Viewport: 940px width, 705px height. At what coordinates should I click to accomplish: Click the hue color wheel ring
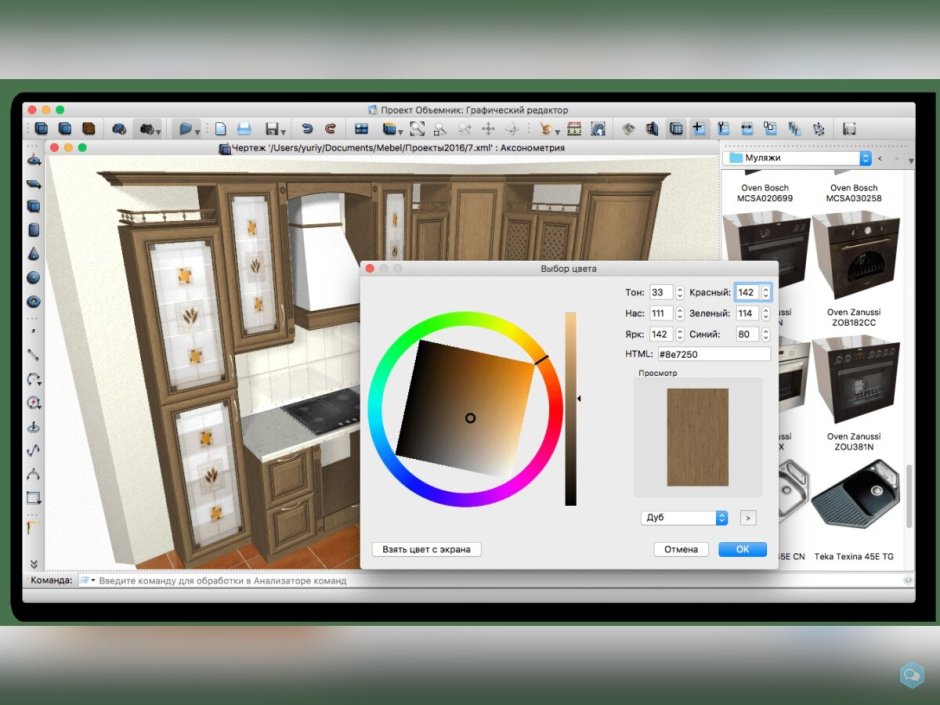point(466,320)
